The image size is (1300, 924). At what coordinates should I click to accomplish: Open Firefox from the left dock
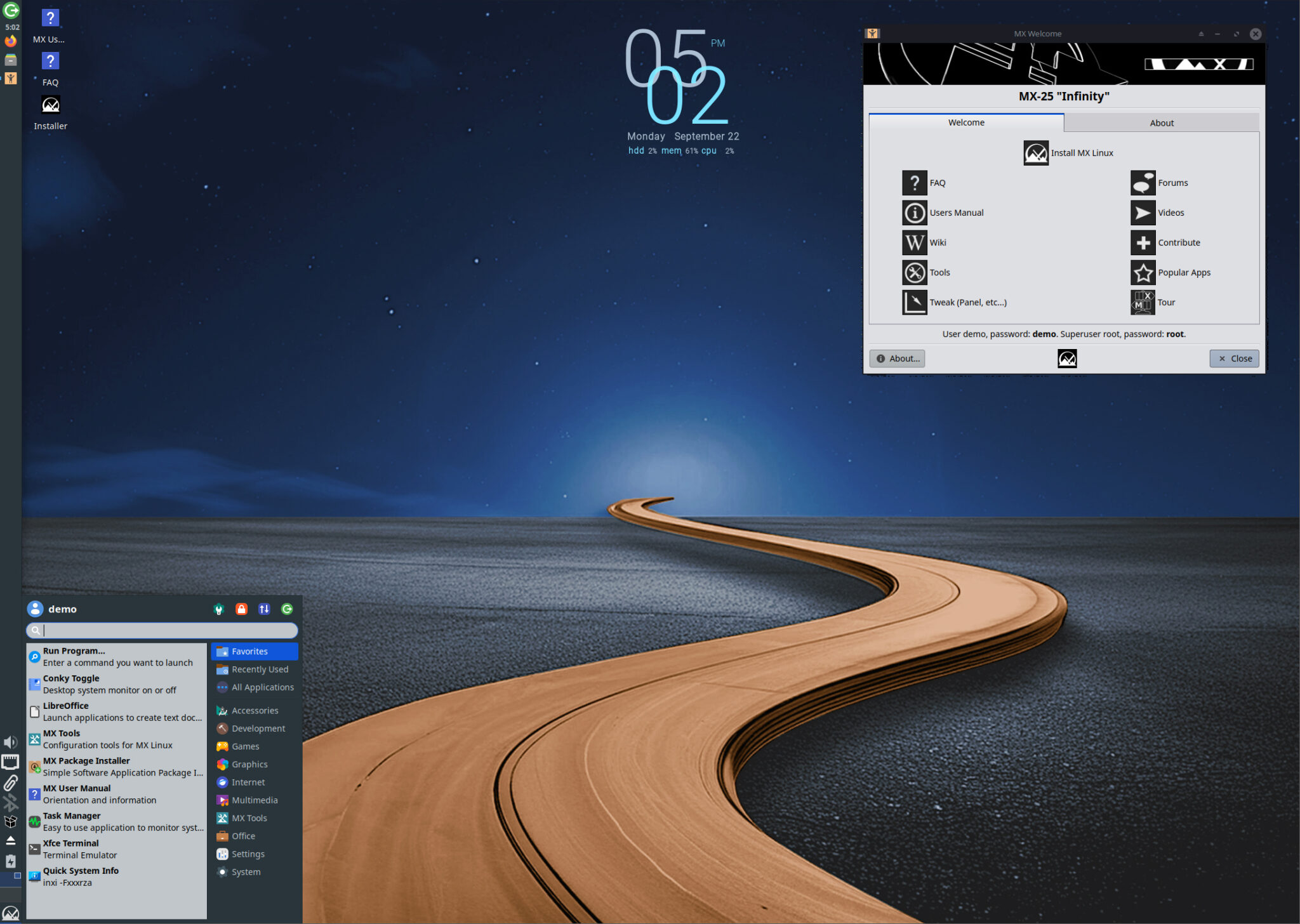(10, 41)
